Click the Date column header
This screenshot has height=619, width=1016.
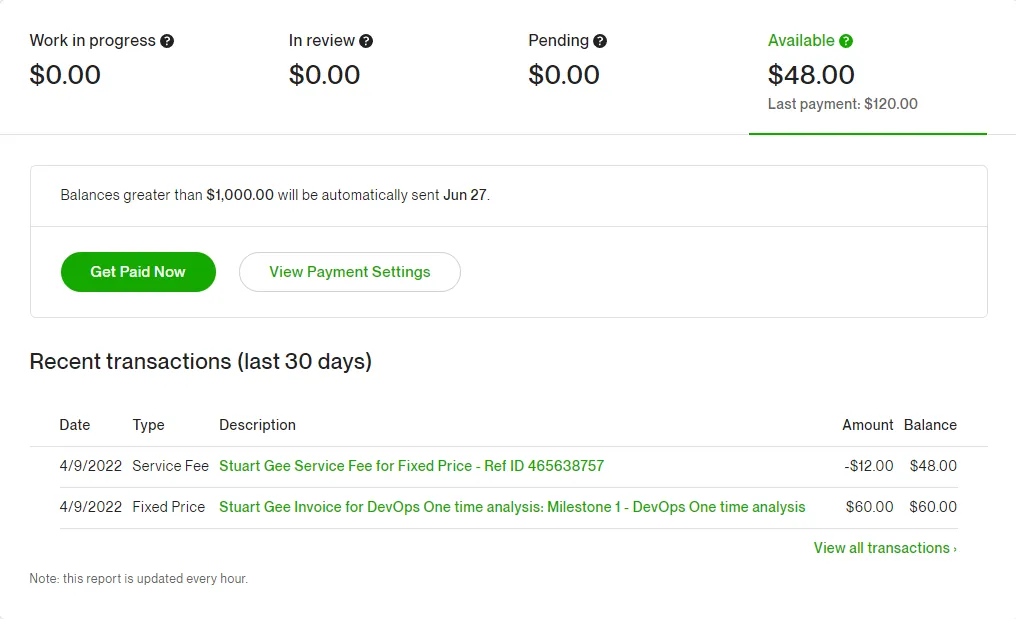point(75,425)
